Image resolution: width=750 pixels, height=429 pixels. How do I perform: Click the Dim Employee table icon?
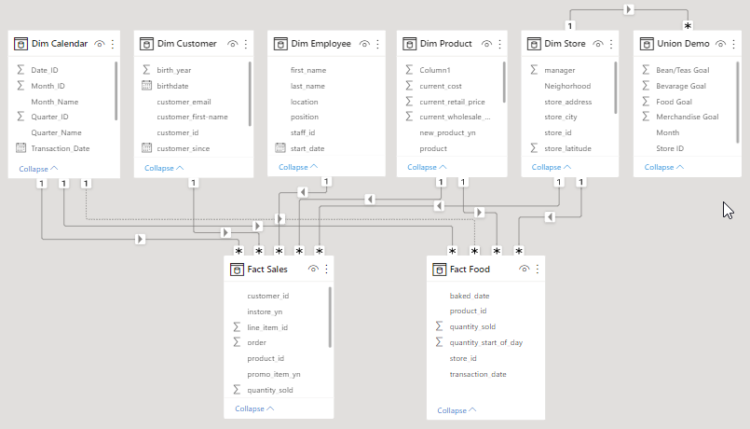[279, 44]
